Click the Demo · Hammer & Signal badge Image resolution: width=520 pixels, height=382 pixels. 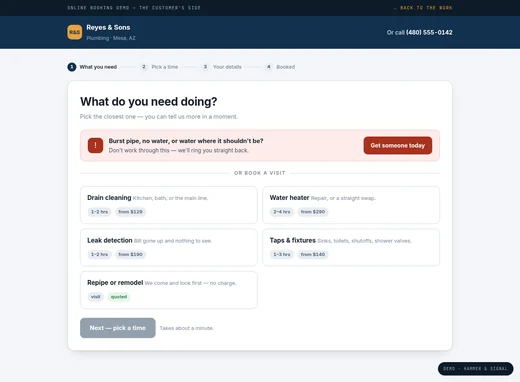pos(475,369)
